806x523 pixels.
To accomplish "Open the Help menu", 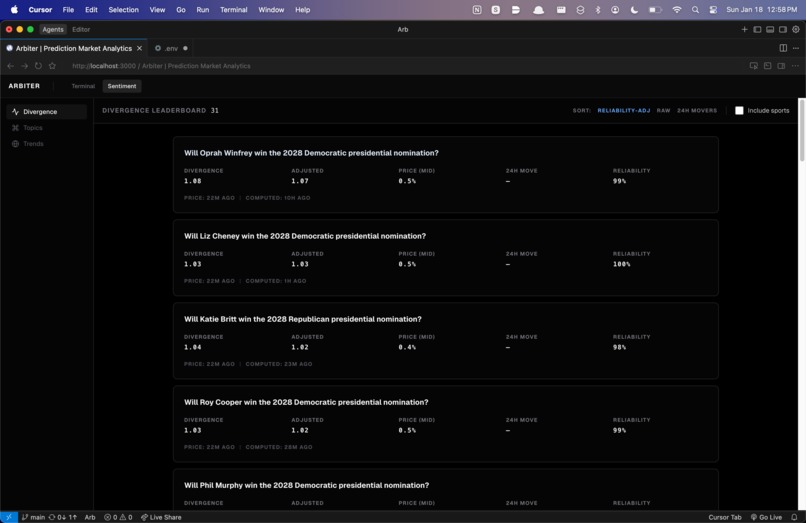I will coord(302,9).
